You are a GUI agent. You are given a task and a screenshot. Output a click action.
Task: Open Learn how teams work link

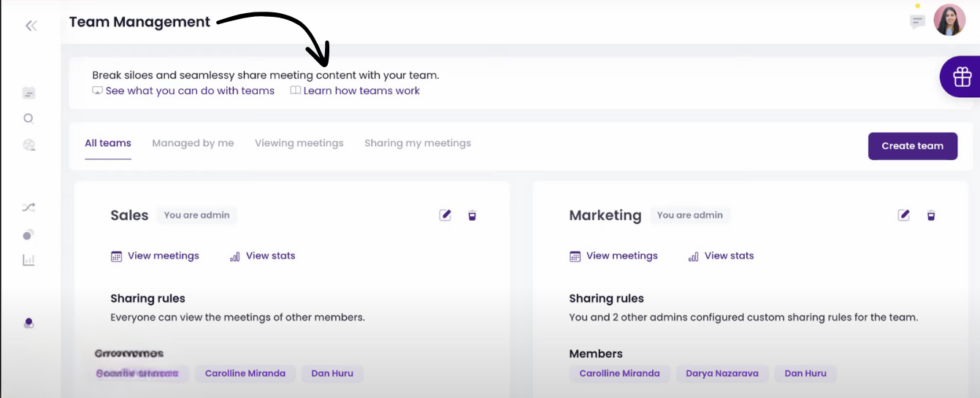click(355, 91)
